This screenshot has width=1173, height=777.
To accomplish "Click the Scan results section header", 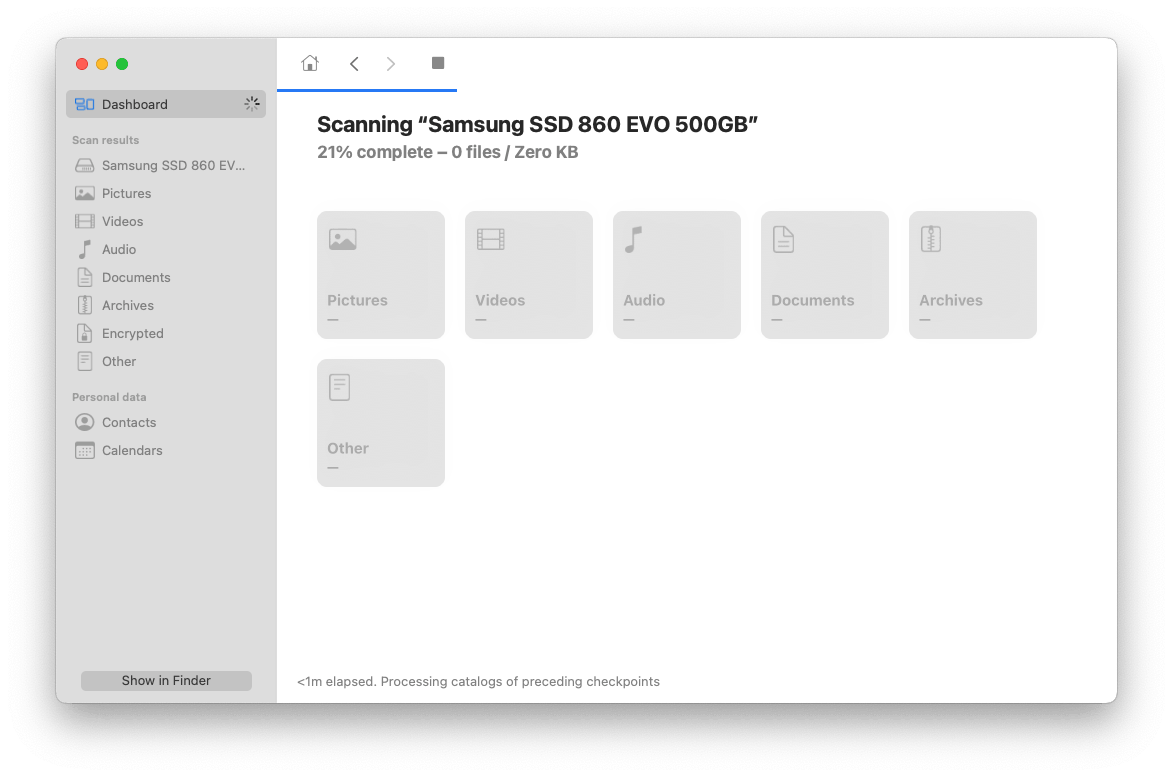I will click(x=105, y=140).
